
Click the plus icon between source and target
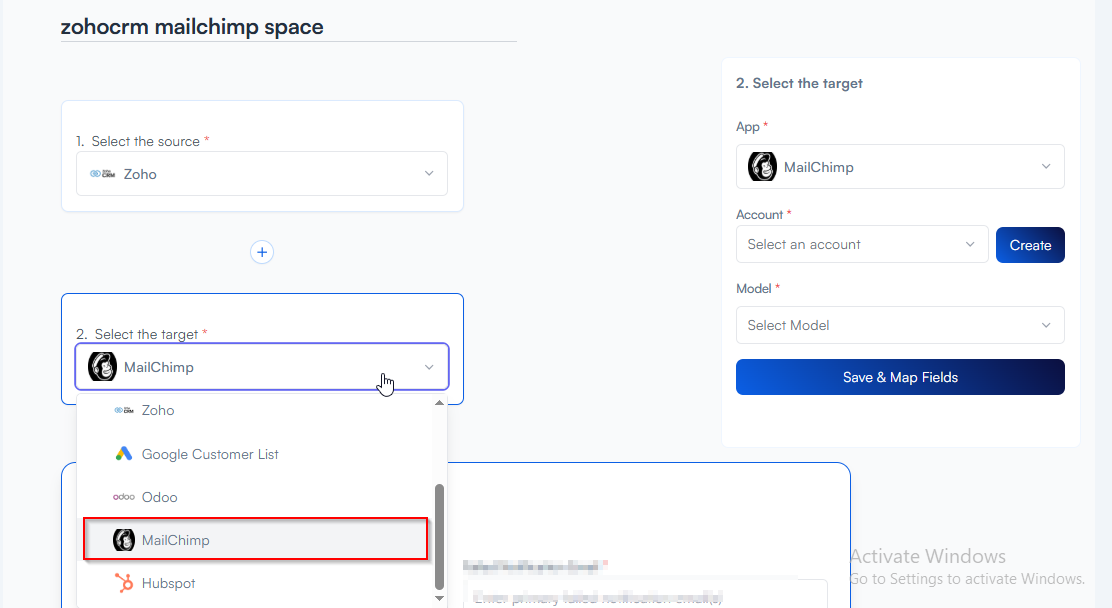(x=262, y=253)
